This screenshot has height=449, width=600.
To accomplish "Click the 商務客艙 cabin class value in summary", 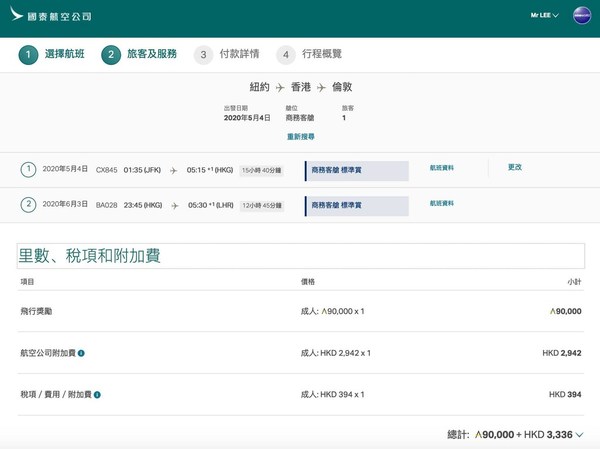I will point(300,118).
